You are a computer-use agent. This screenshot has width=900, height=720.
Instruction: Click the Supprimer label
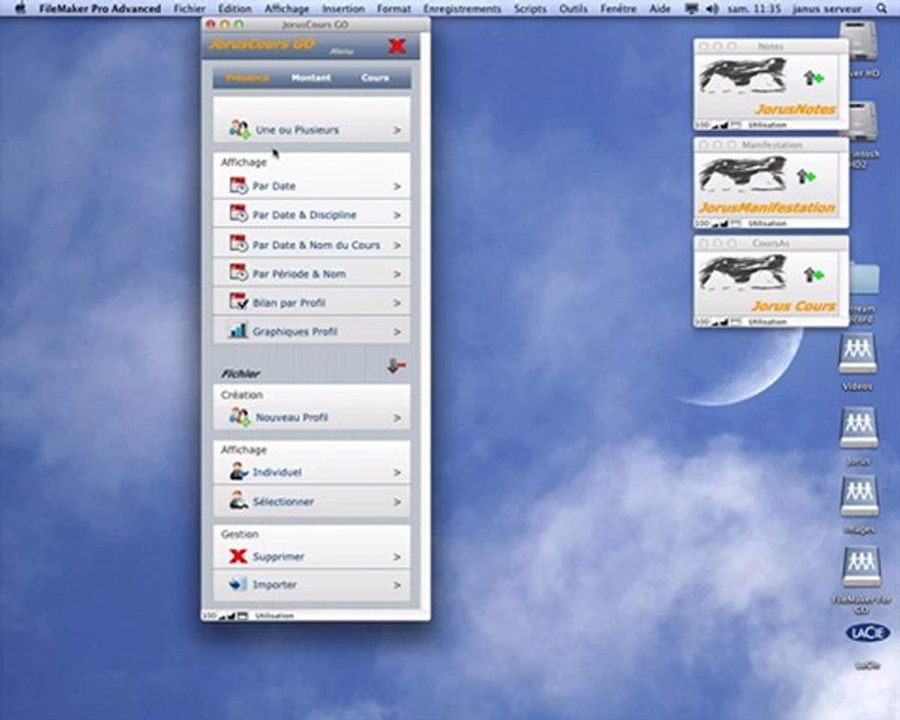click(279, 557)
